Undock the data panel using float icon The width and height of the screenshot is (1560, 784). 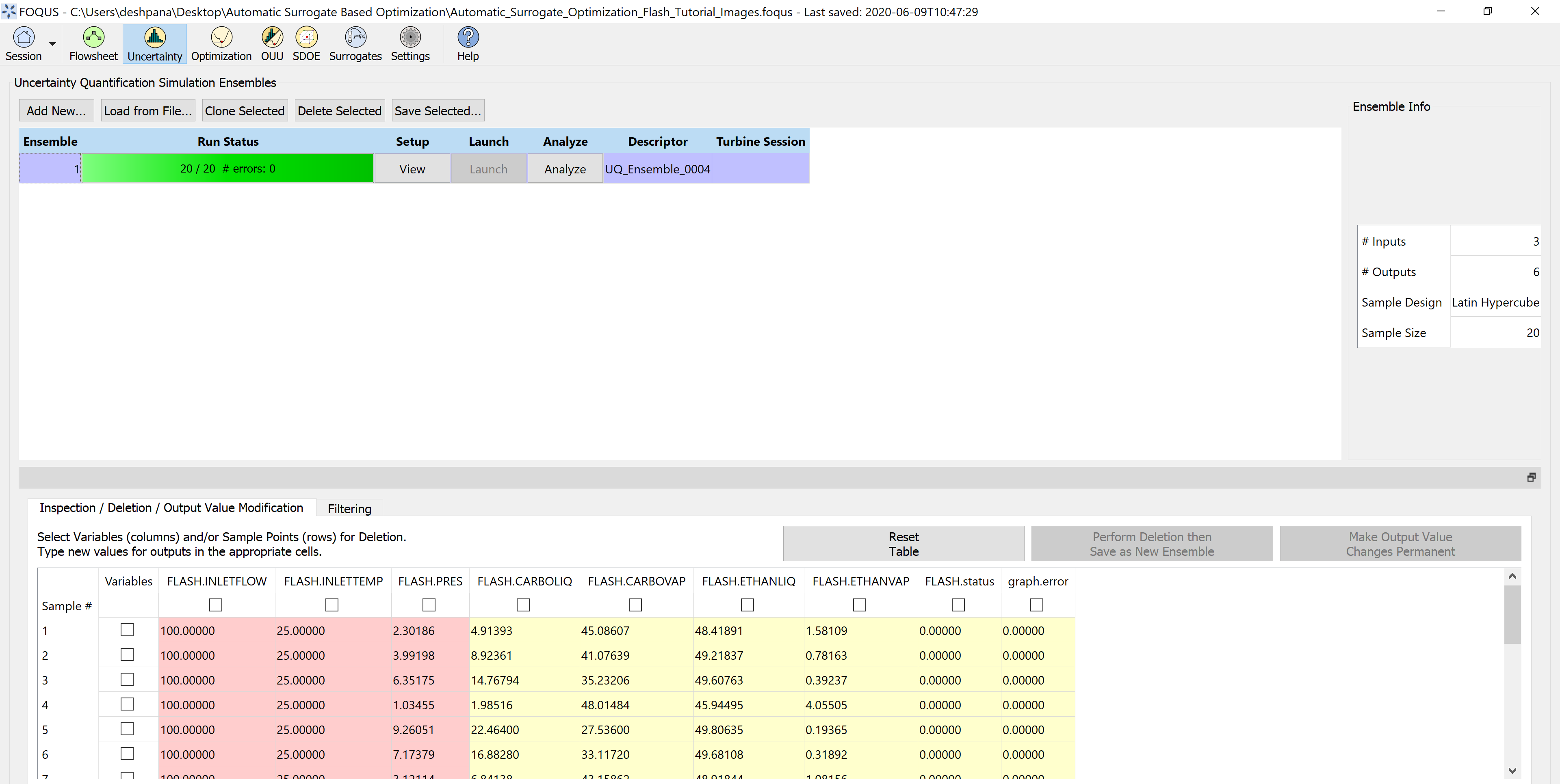(x=1531, y=477)
